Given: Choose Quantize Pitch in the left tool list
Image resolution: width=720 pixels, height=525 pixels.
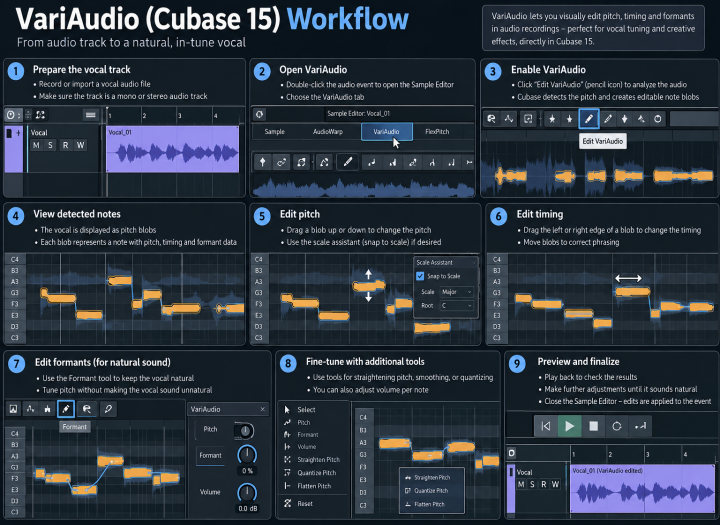Looking at the screenshot, I should point(310,473).
